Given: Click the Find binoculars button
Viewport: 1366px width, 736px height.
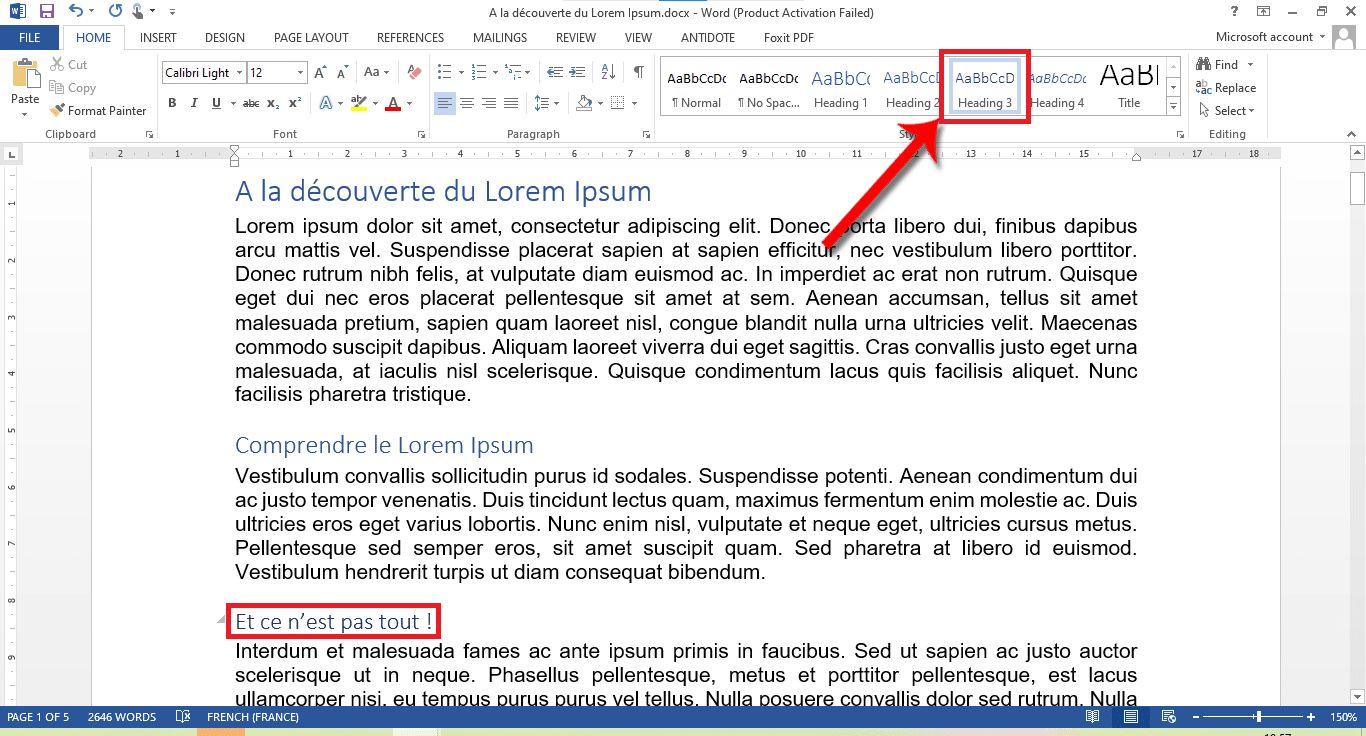Looking at the screenshot, I should [1218, 65].
